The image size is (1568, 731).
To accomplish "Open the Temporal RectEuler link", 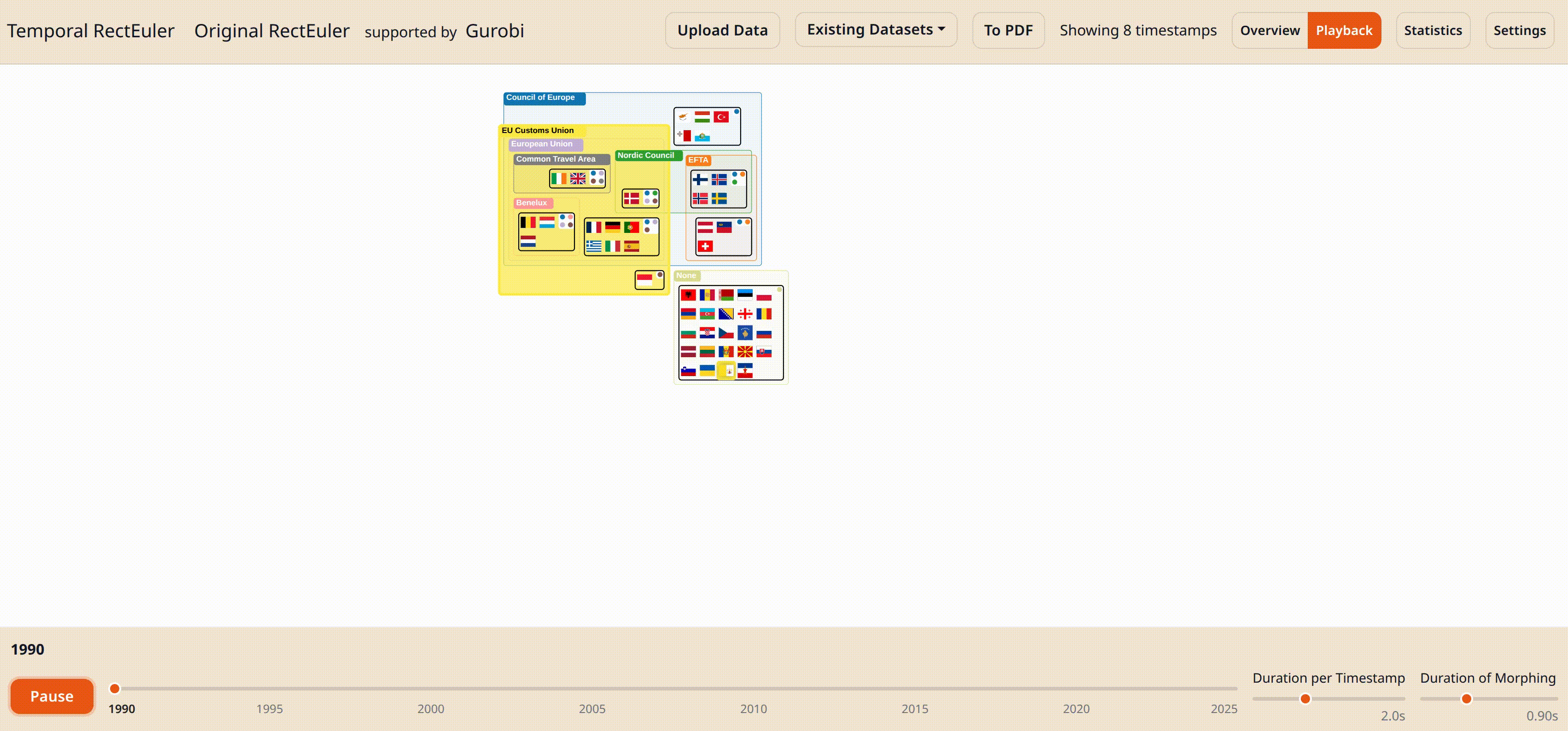I will click(91, 30).
